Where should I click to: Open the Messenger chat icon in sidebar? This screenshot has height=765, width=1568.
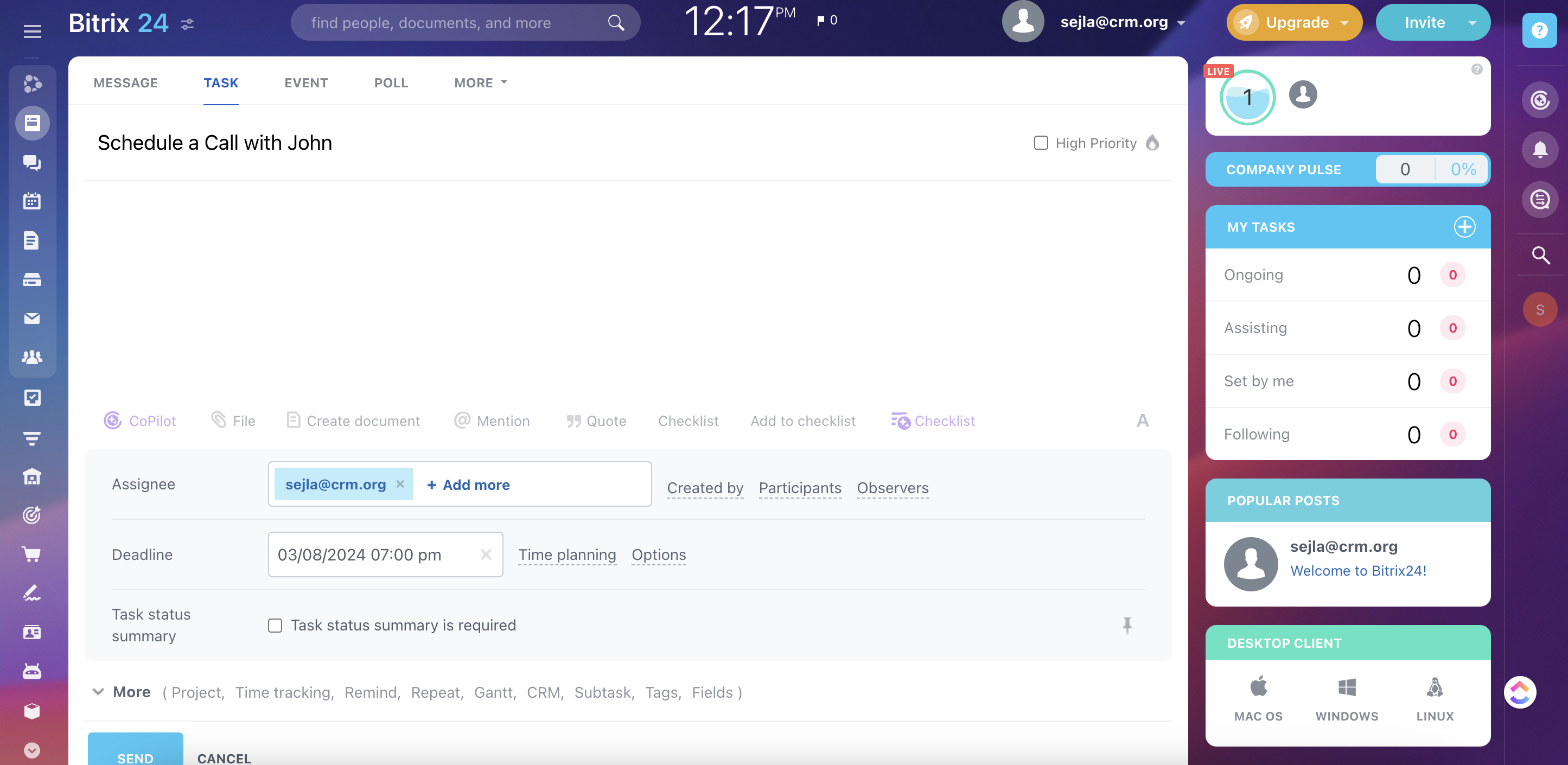point(31,162)
